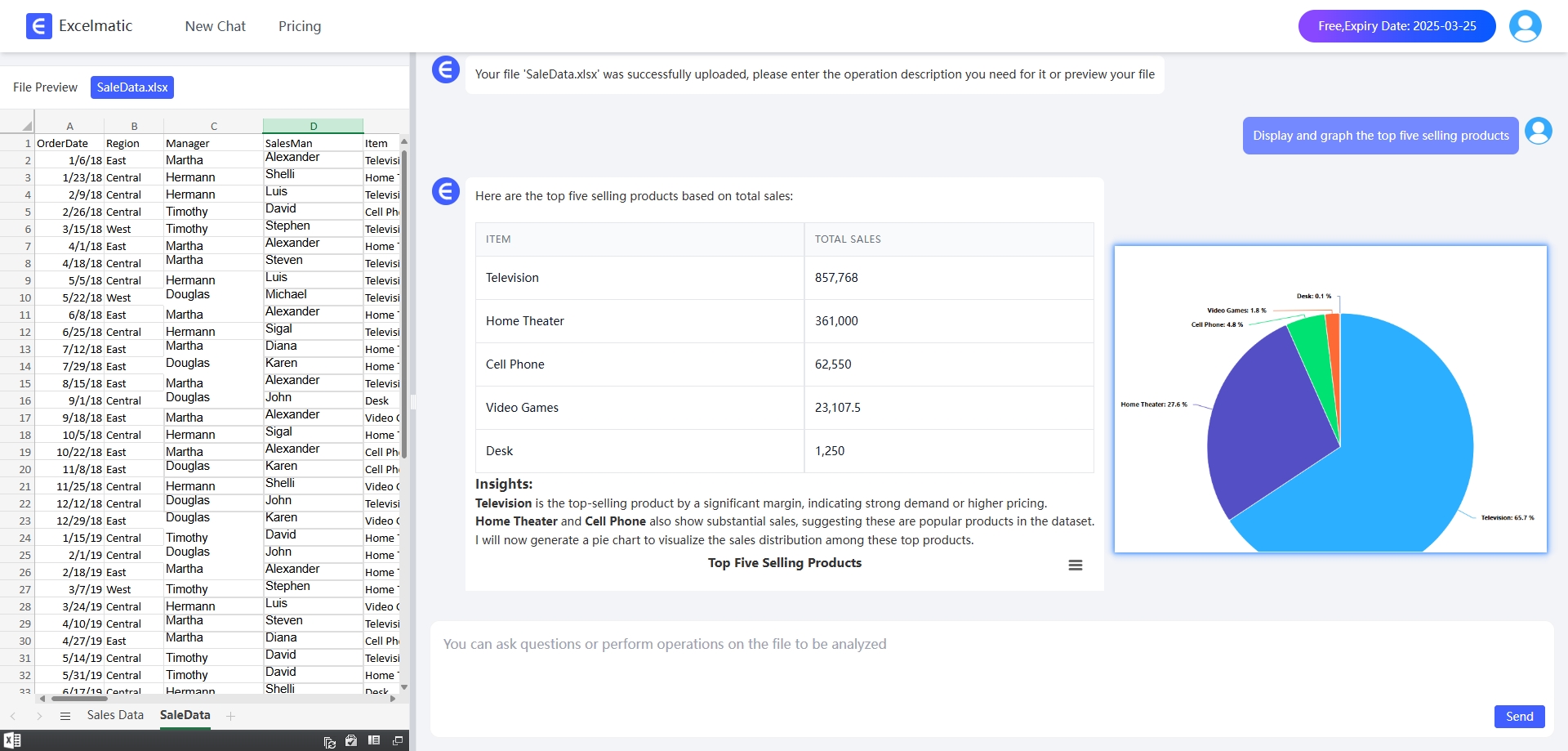
Task: Open the chart hamburger context menu
Action: 1075,565
